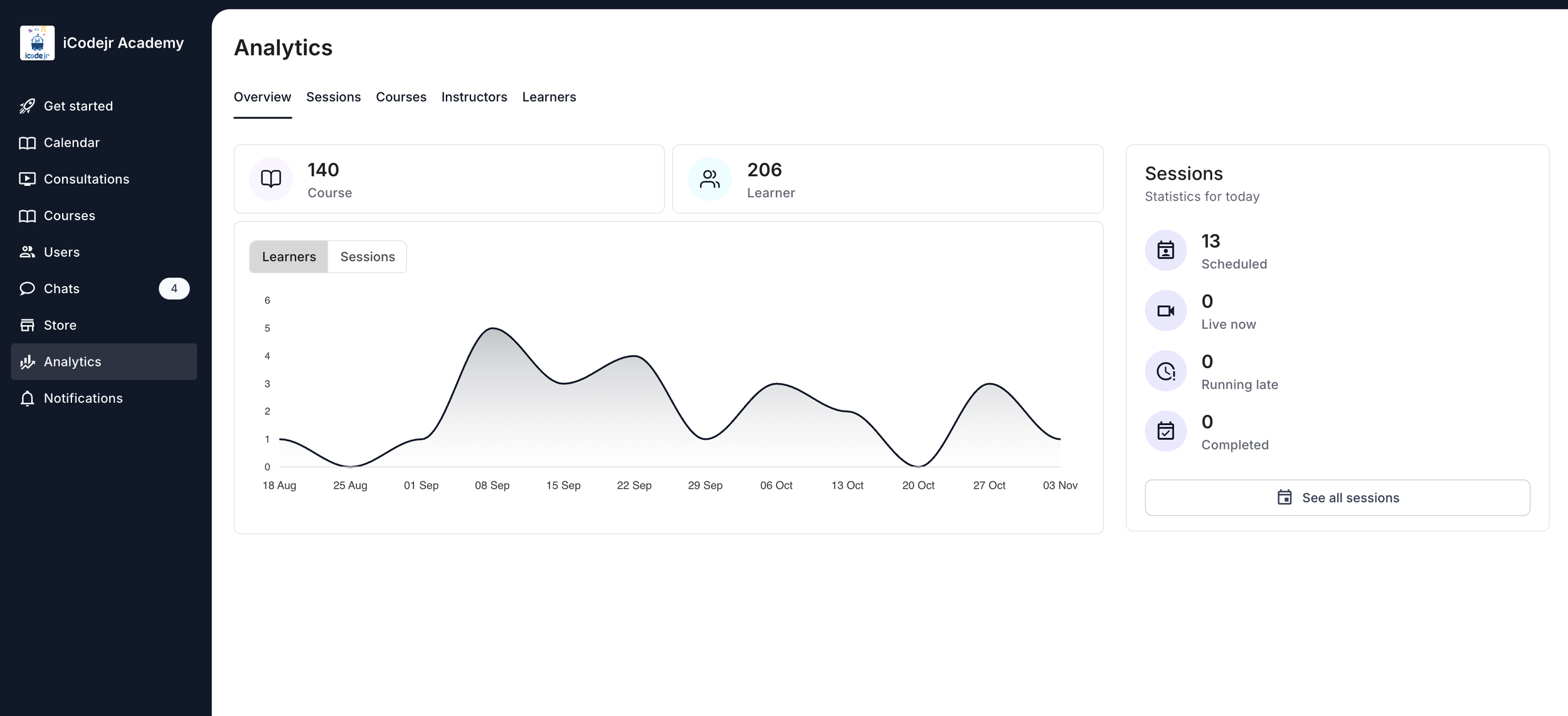Image resolution: width=1568 pixels, height=716 pixels.
Task: Click the Consultations play-screen icon
Action: 27,179
